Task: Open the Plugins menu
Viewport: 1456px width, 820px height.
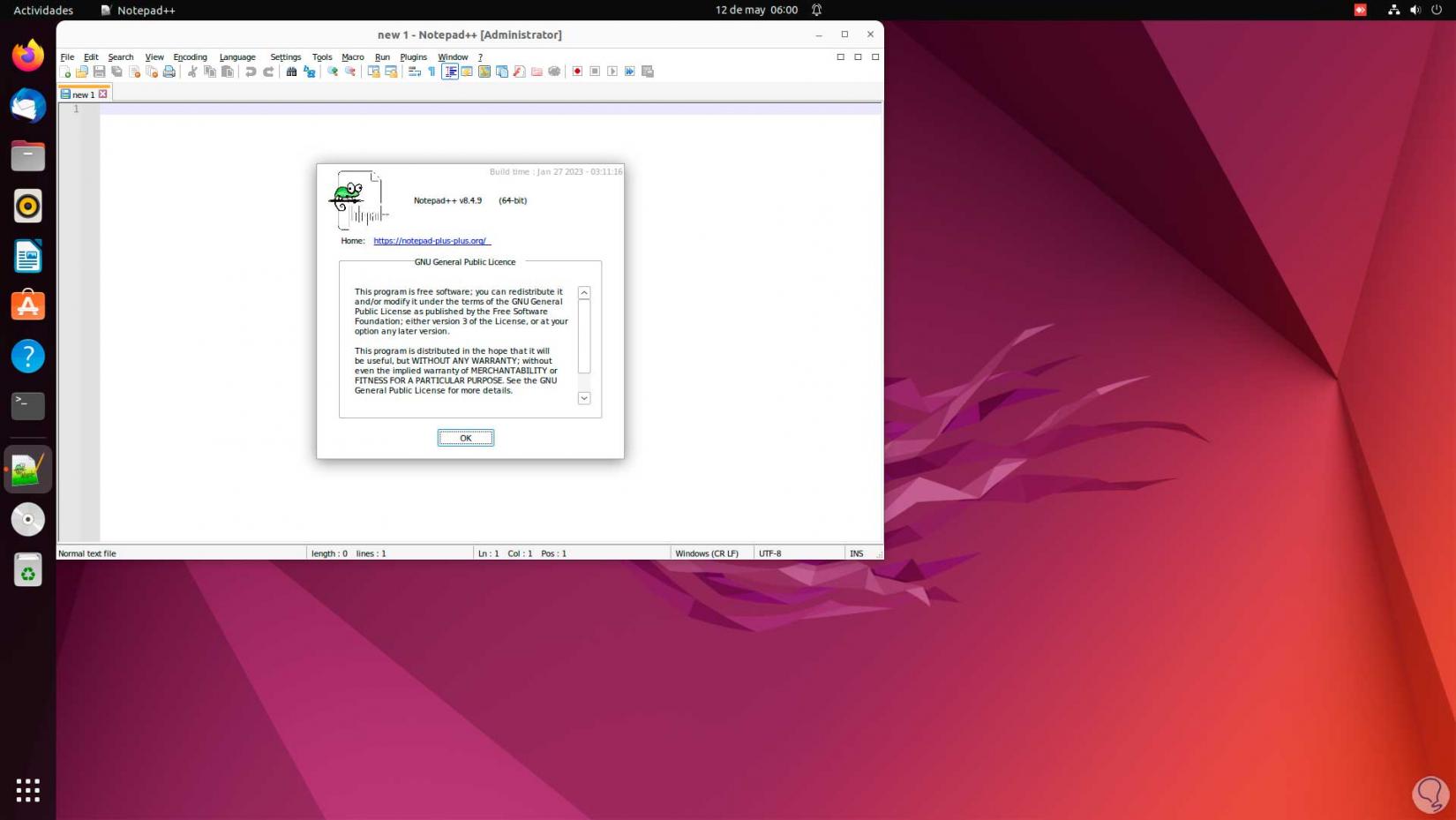Action: [414, 57]
